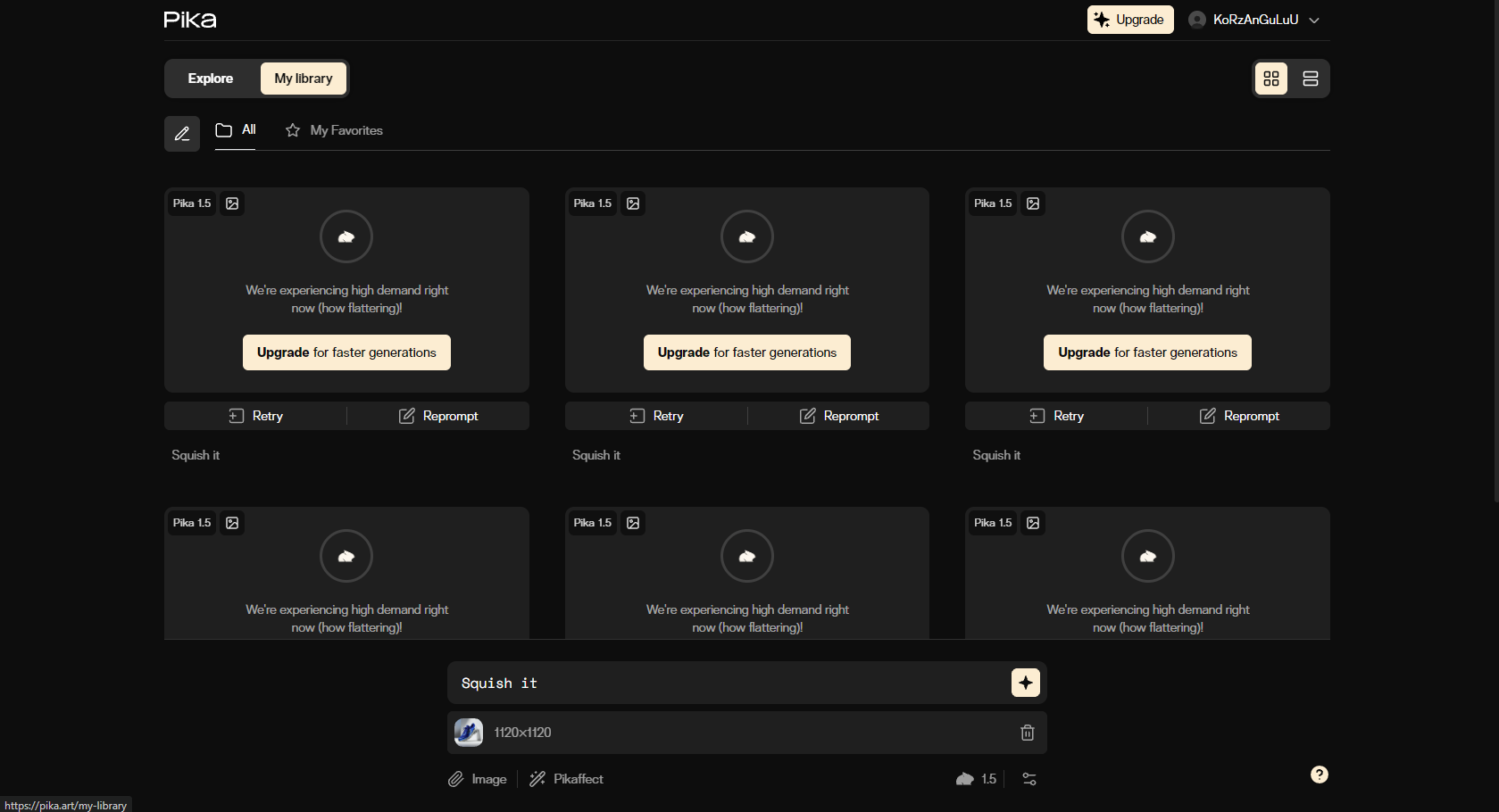This screenshot has width=1499, height=812.
Task: Retry the second top-row generation
Action: coord(656,416)
